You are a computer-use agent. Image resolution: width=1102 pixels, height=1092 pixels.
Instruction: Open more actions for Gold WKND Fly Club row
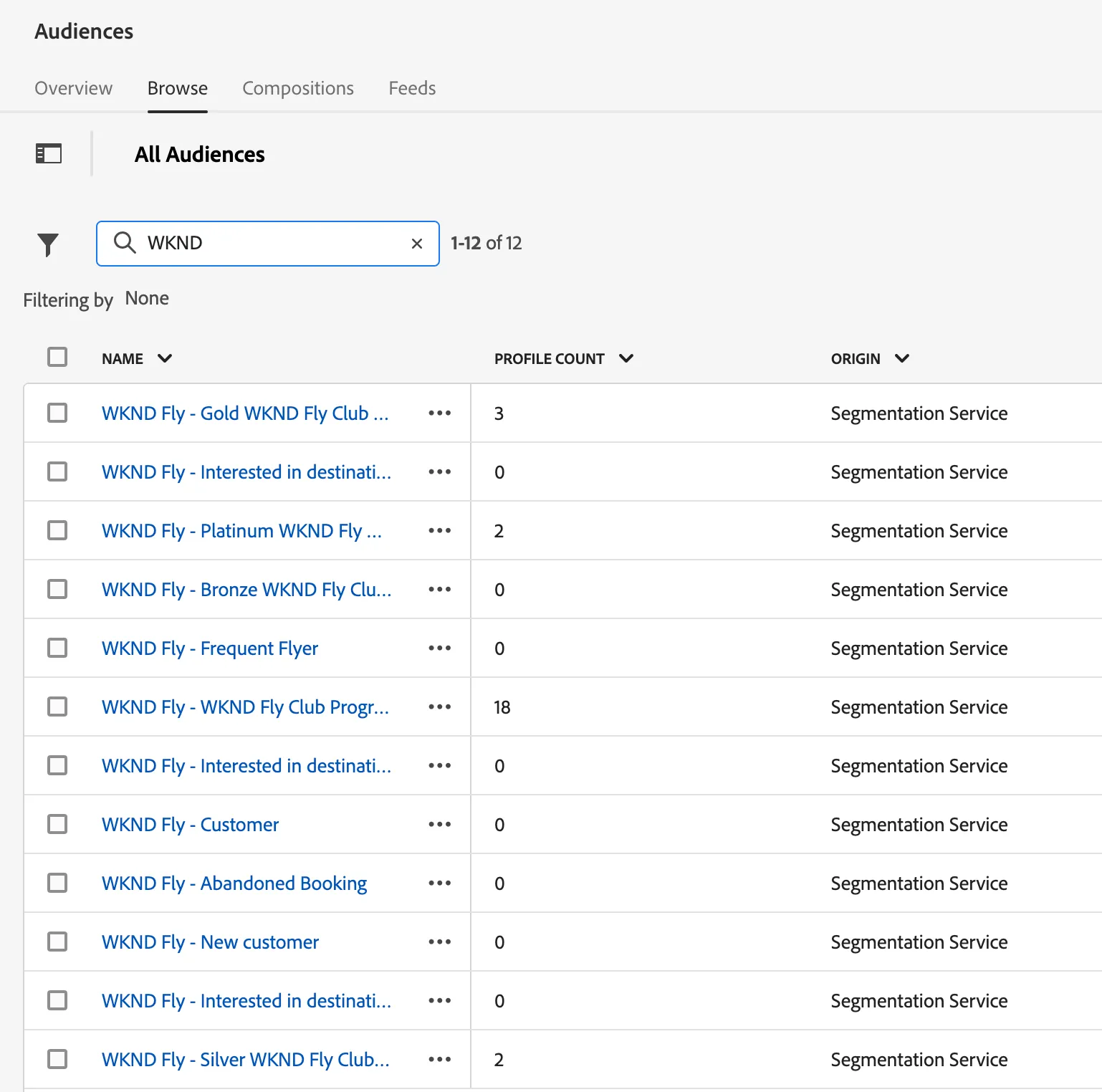pos(440,413)
